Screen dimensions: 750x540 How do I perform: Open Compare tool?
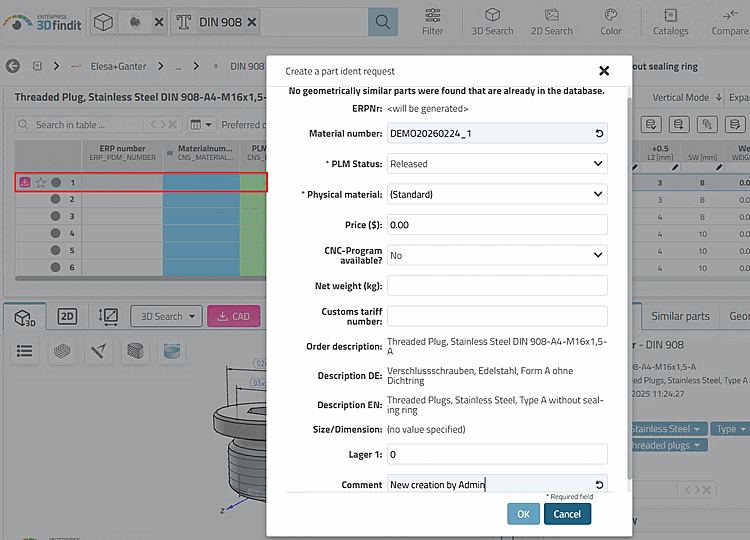click(729, 22)
